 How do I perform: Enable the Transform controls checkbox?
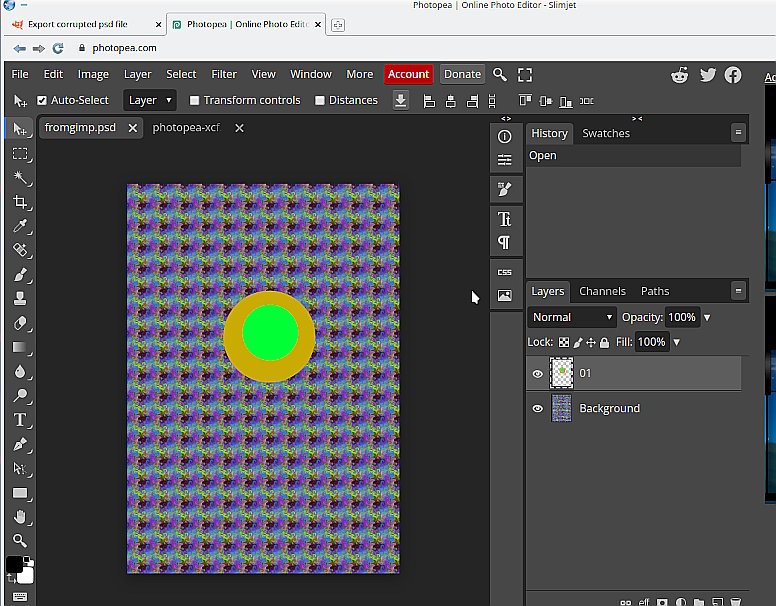[195, 100]
